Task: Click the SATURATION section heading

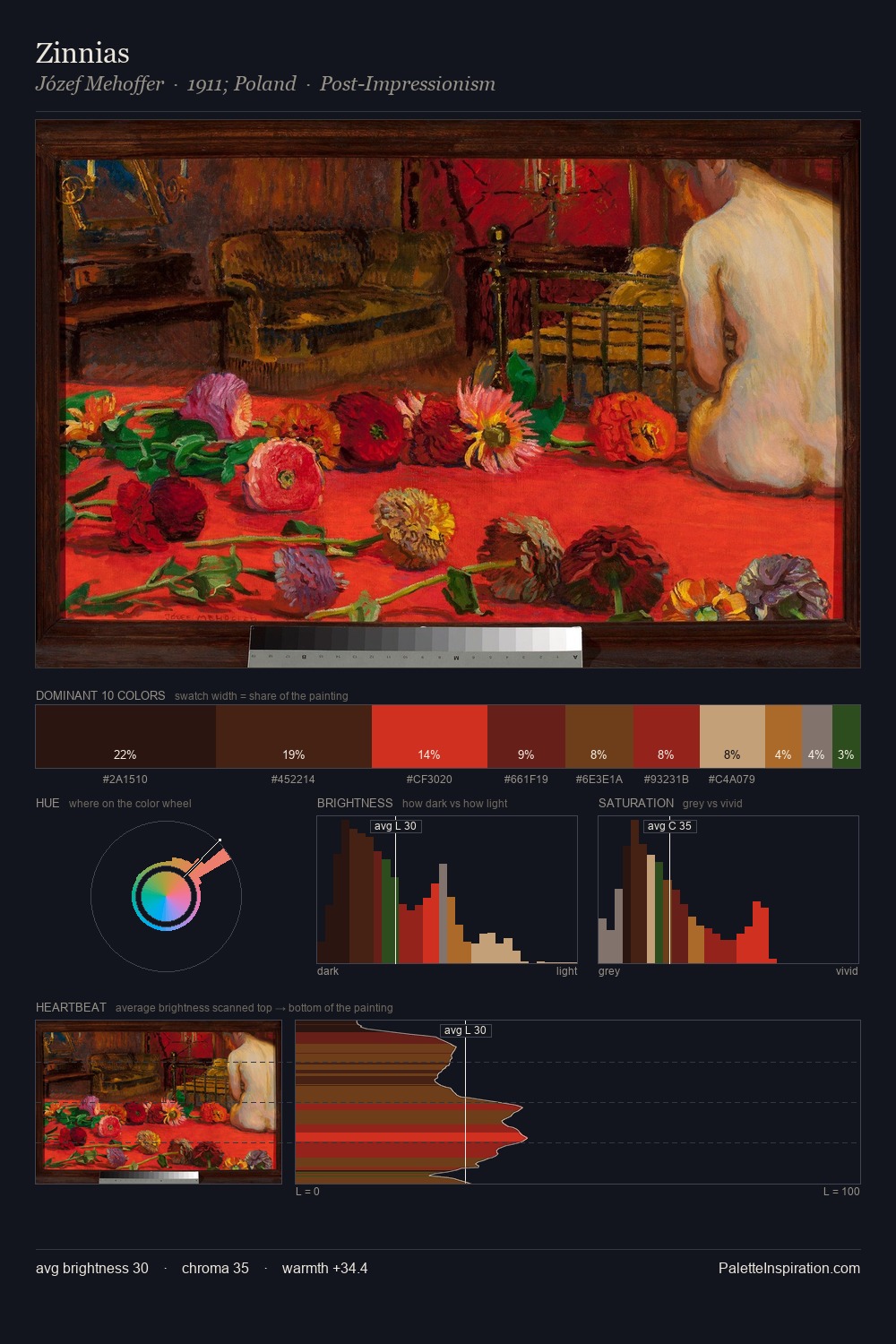Action: click(636, 803)
